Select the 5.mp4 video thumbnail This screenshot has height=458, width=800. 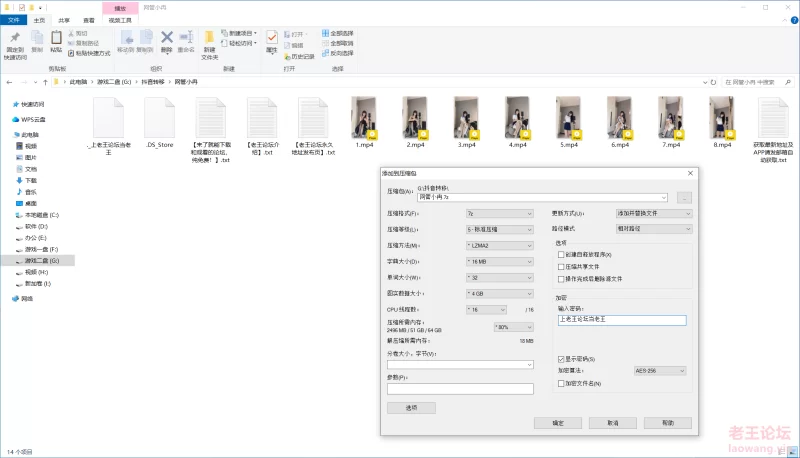coord(568,118)
